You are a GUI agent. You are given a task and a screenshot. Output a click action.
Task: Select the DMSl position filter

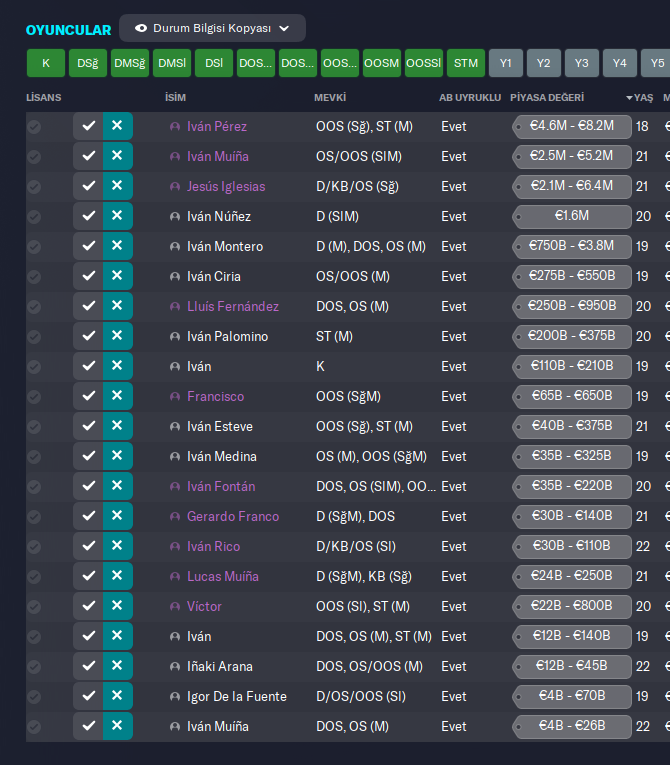[x=172, y=63]
